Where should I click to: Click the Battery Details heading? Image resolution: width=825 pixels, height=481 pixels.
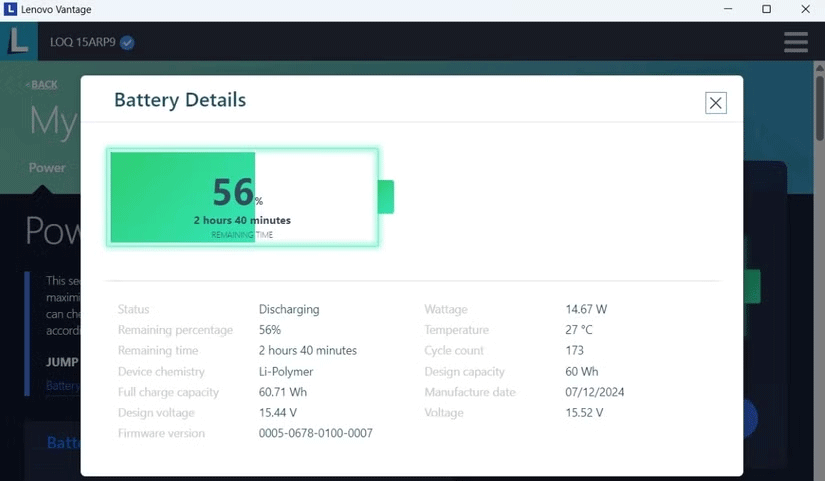click(180, 100)
